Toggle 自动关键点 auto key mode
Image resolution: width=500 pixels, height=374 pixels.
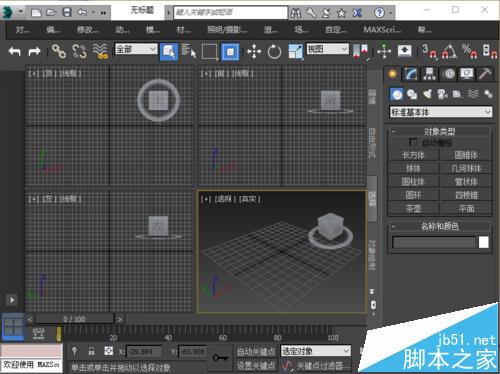256,351
